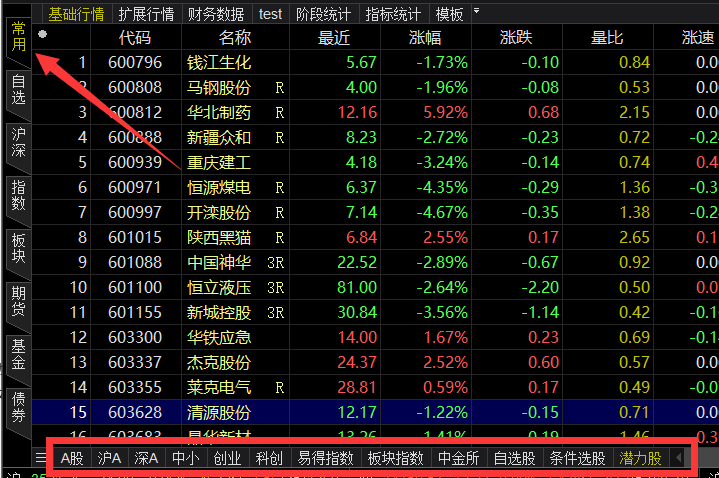Select stock 华北制药
719x478 pixels.
tap(219, 112)
